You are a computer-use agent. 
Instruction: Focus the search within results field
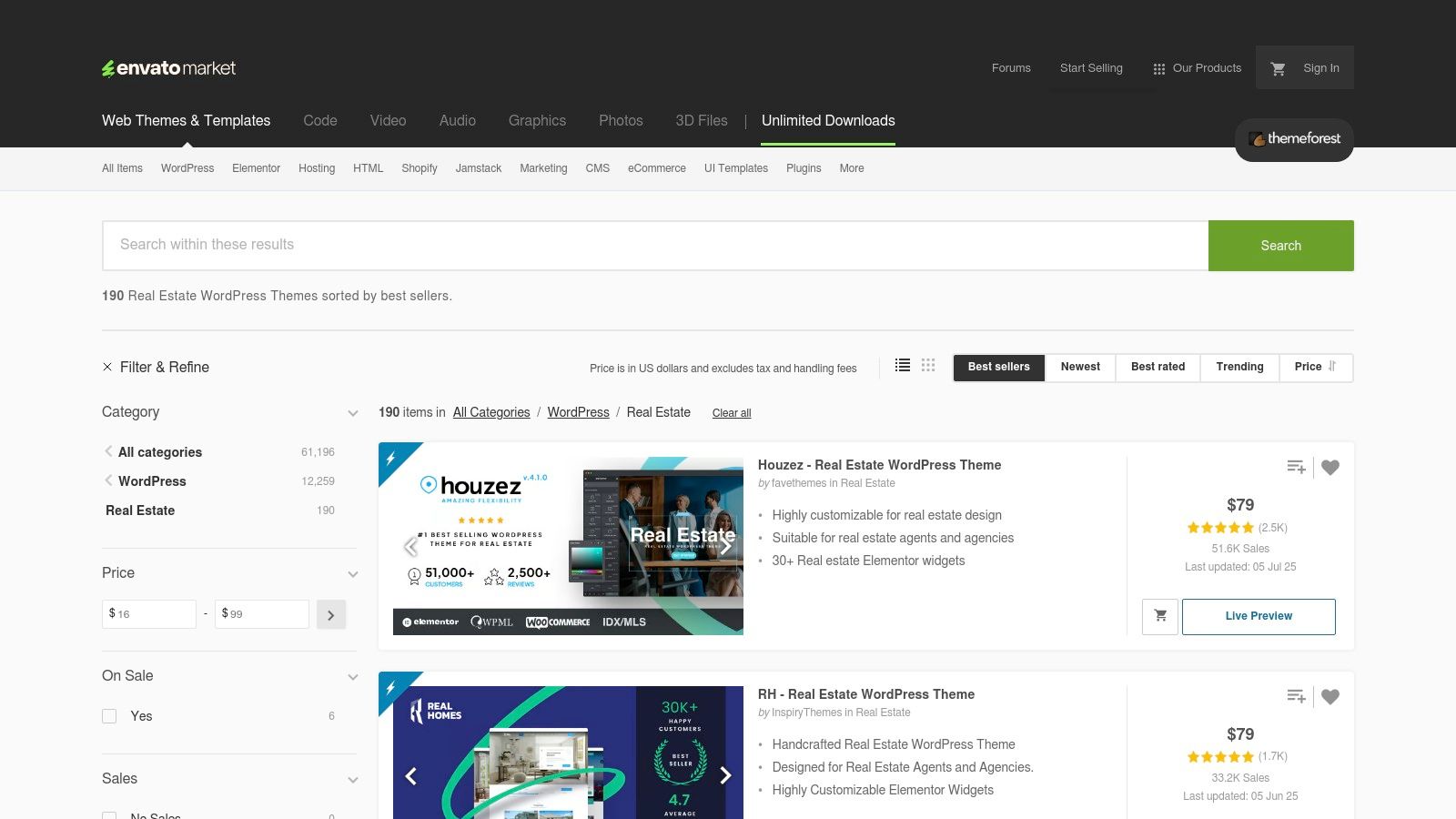[655, 246]
